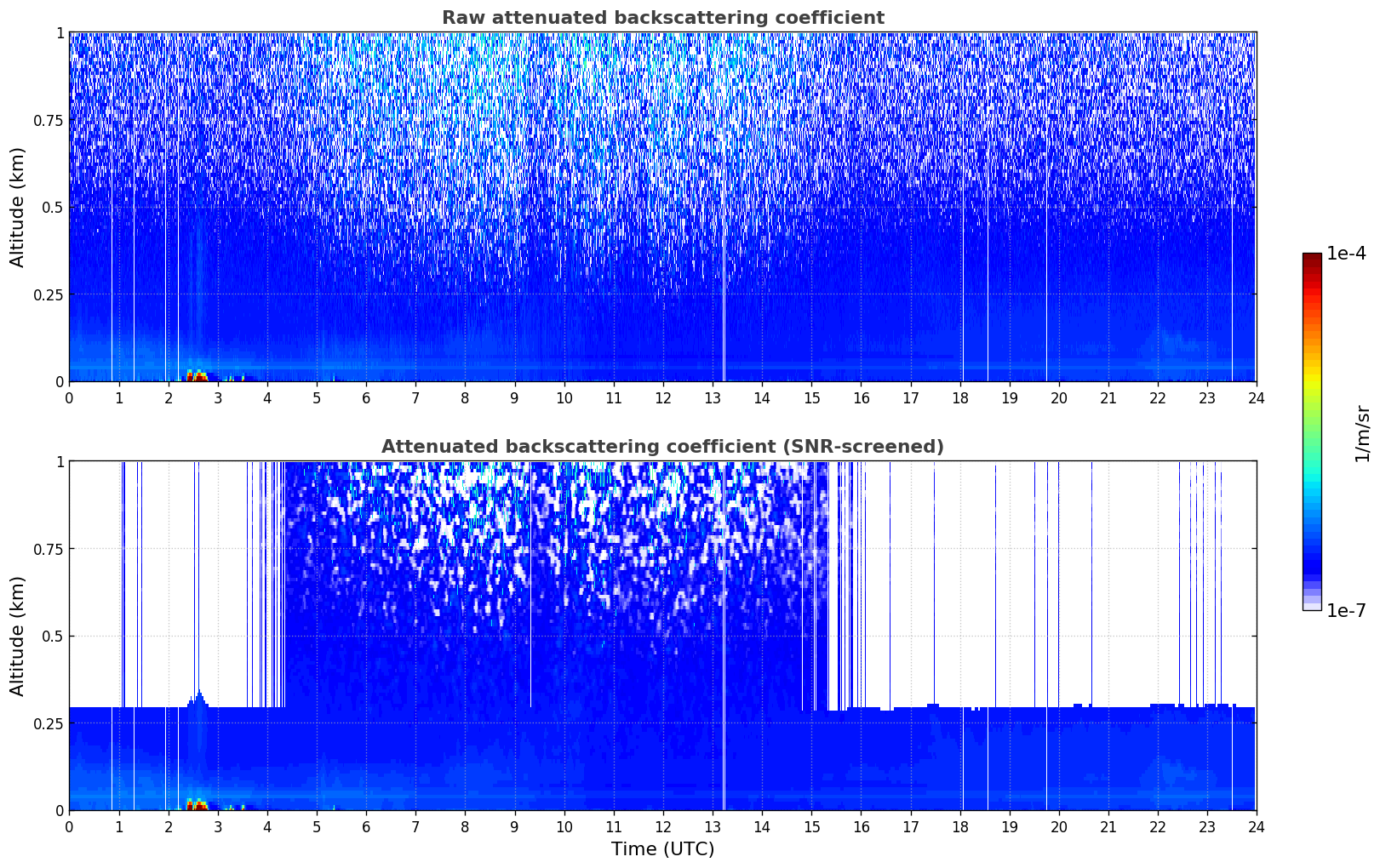The height and width of the screenshot is (868, 1380).
Task: Click hour 15 tick label under the Raw plot
Action: [811, 397]
